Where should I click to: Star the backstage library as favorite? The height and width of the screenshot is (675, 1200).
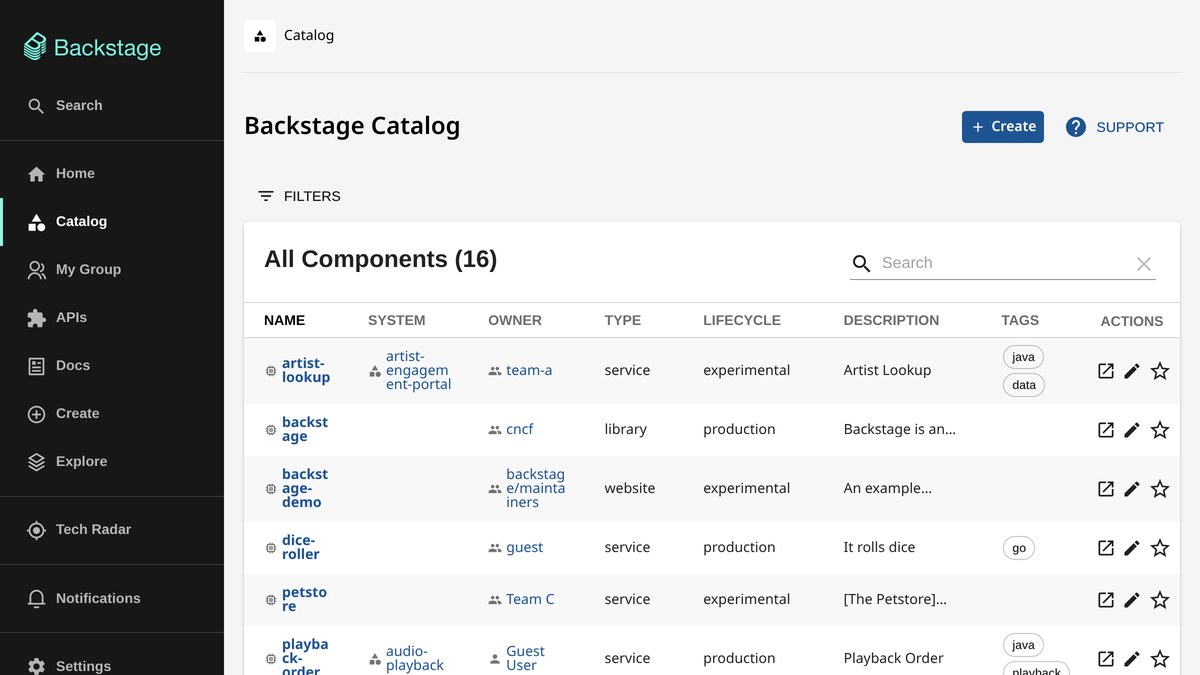pyautogui.click(x=1160, y=430)
